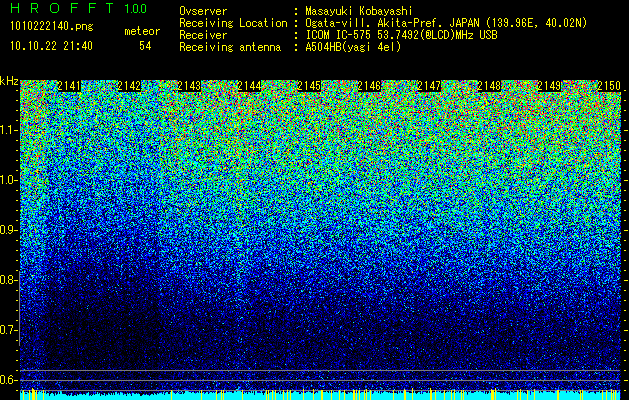Click observer name Masayuki Kobayashi
This screenshot has width=629, height=400.
tap(359, 11)
